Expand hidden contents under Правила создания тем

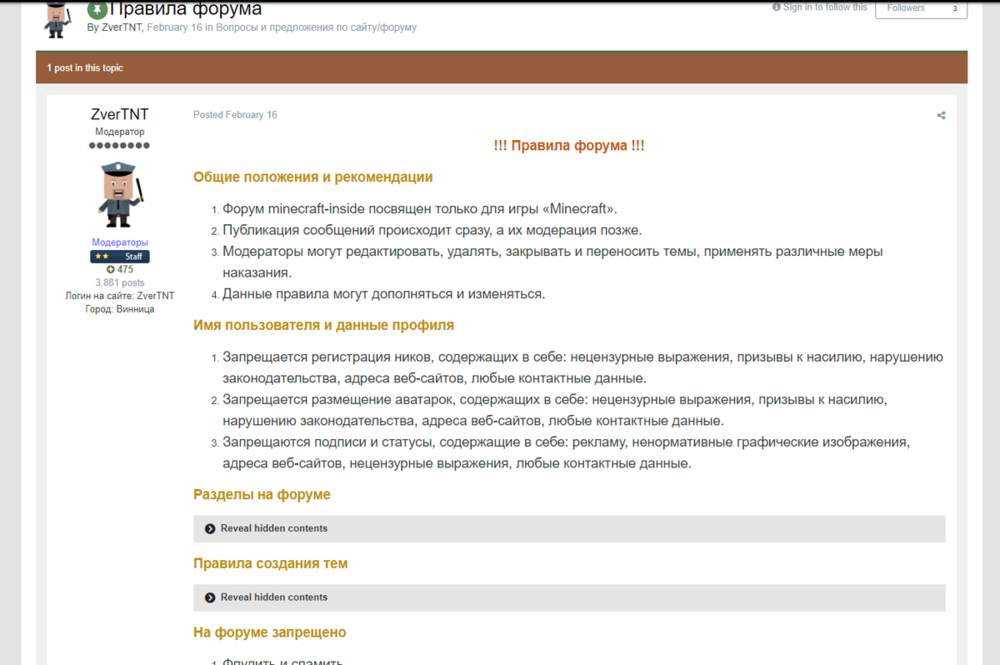[569, 597]
